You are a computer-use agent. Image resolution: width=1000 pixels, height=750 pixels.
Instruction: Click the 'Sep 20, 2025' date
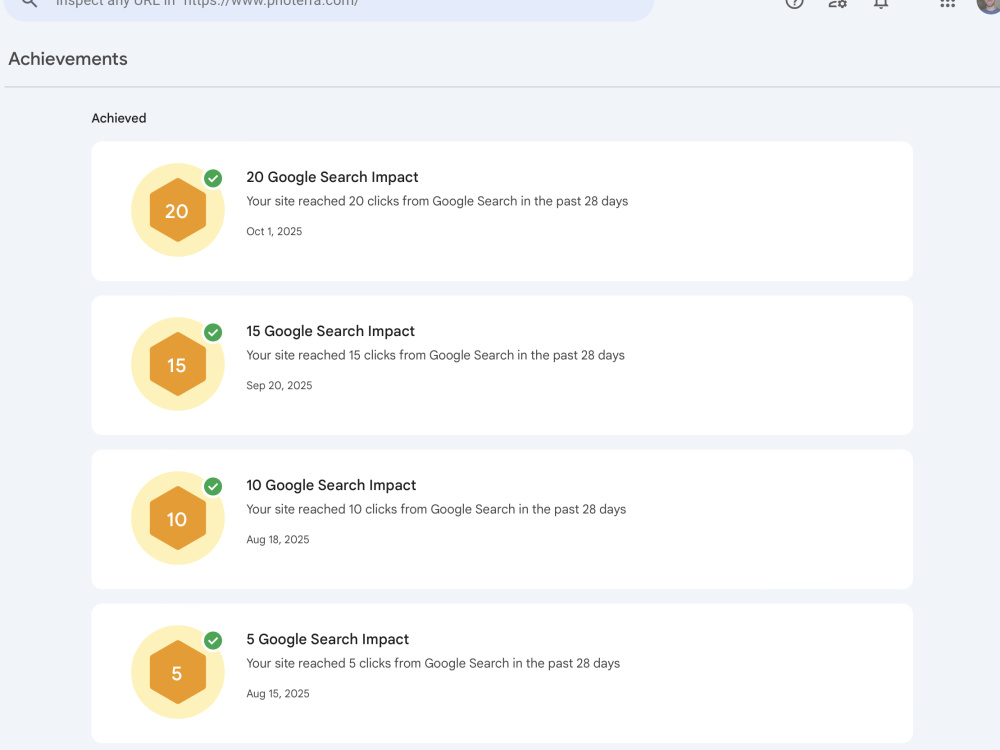pos(279,385)
